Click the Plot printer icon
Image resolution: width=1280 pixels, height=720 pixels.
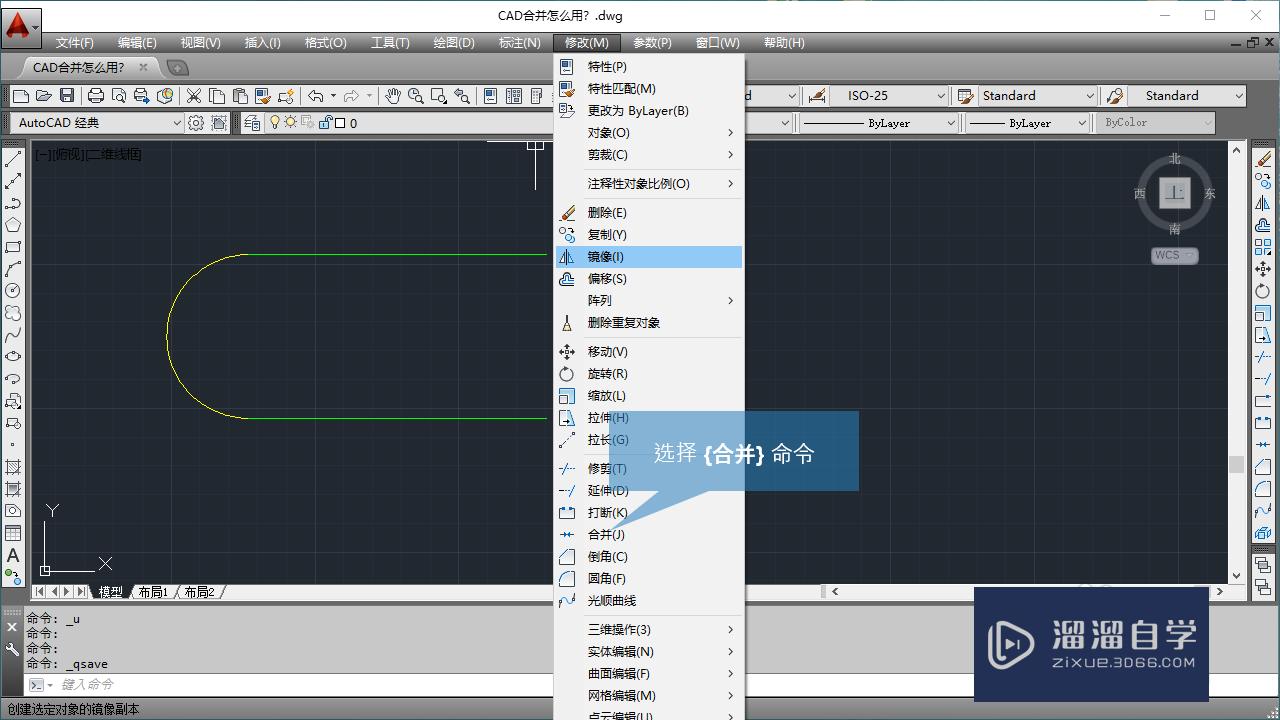96,96
